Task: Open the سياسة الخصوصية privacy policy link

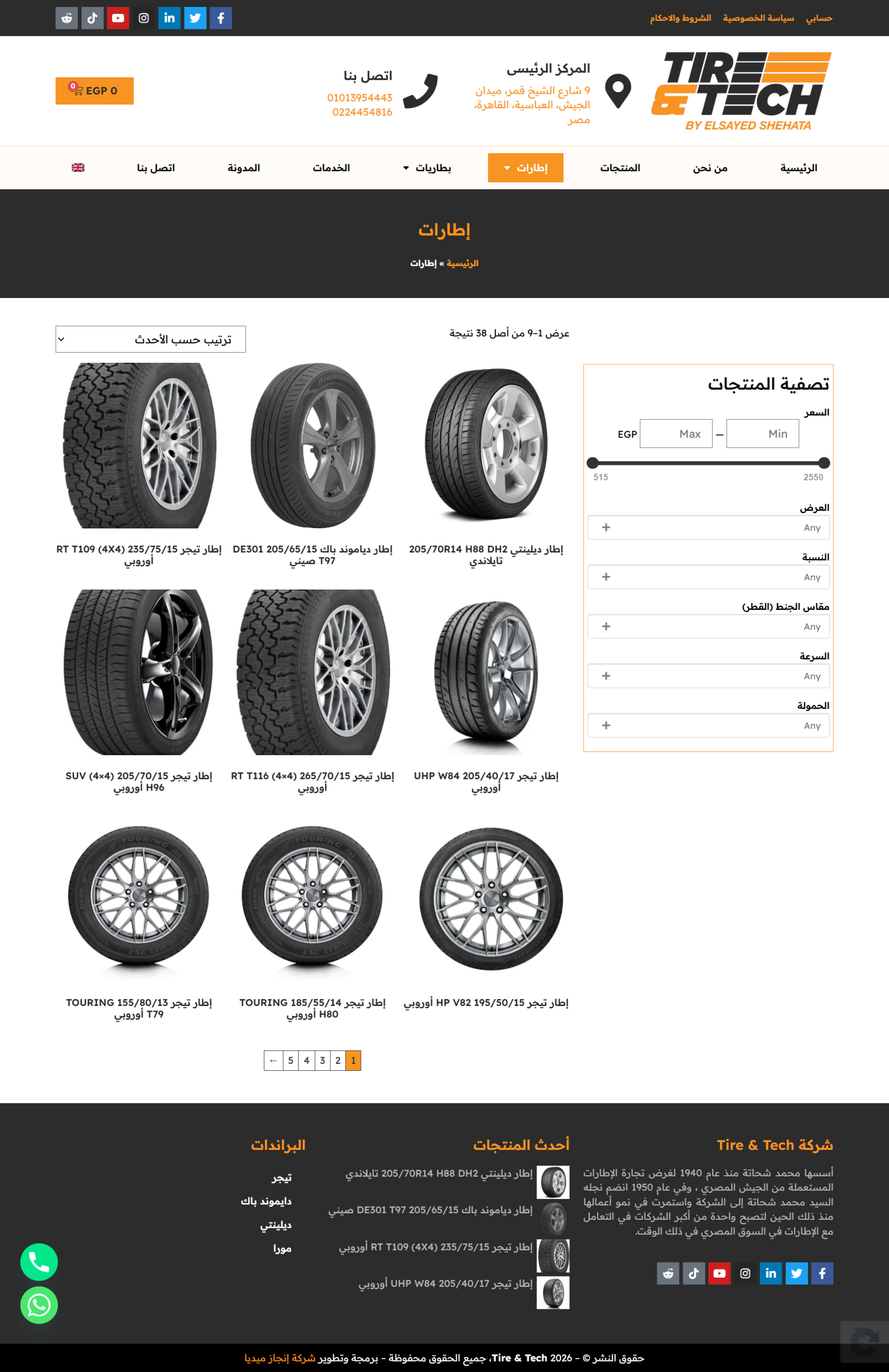Action: [759, 18]
